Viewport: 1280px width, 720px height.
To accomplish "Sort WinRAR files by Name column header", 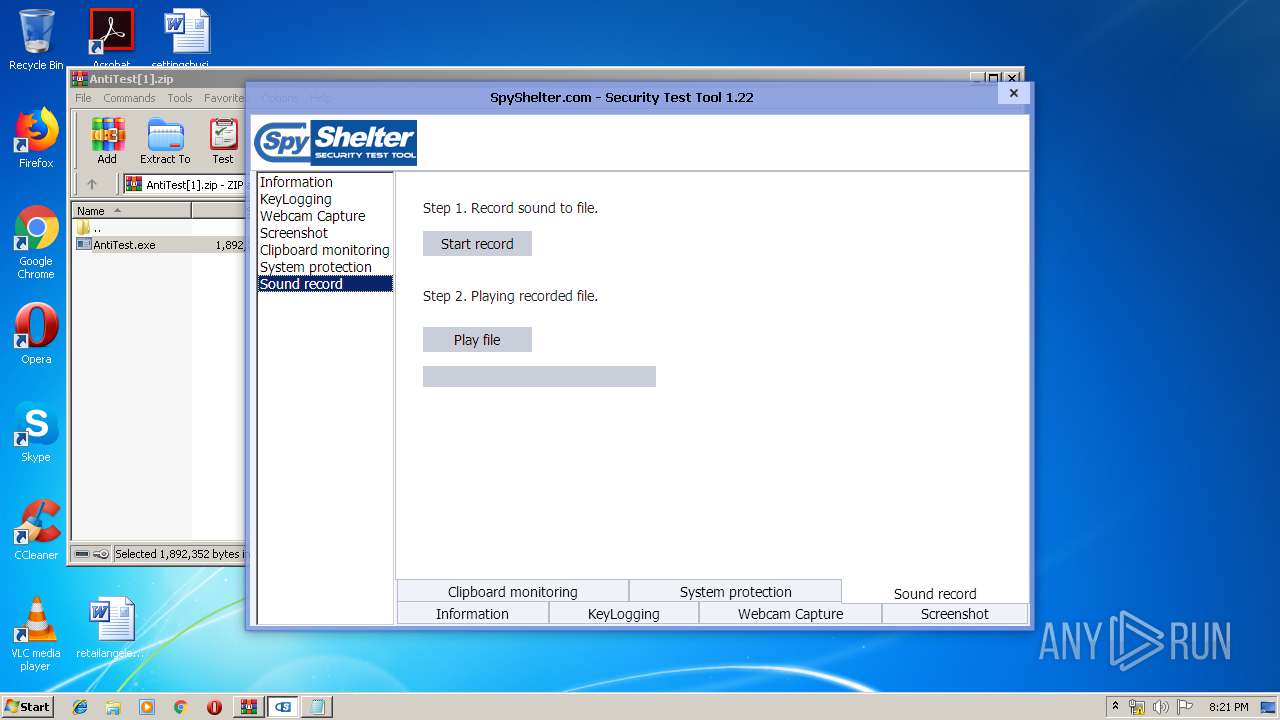I will (131, 211).
